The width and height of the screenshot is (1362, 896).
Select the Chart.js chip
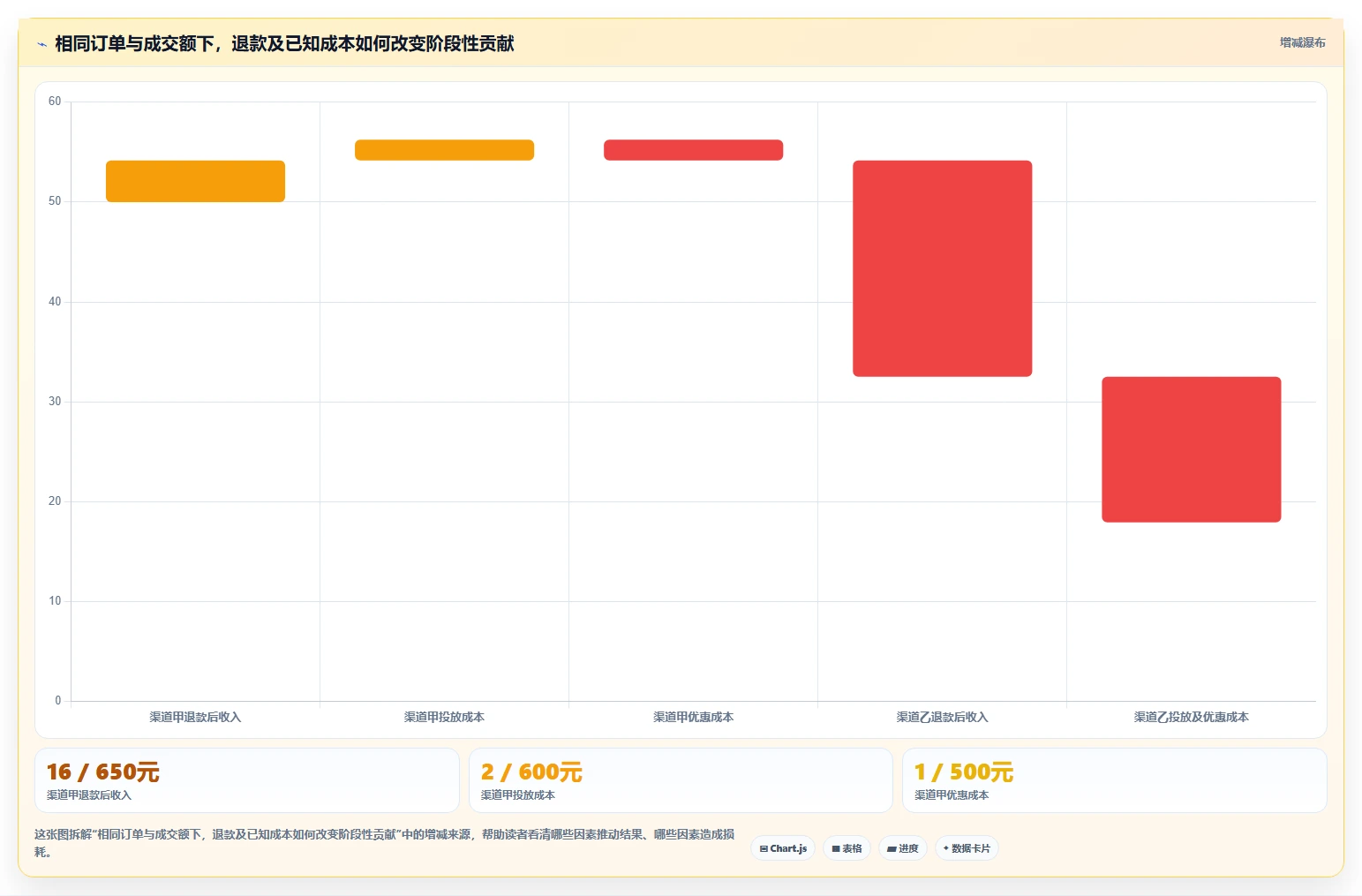(783, 848)
